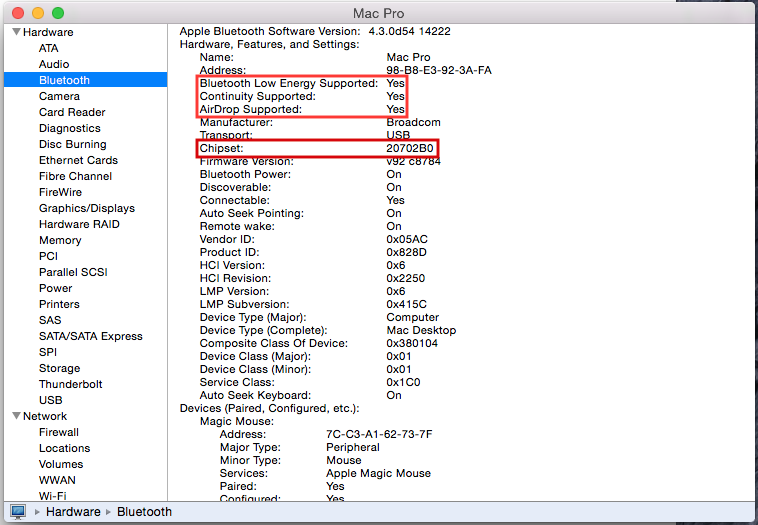The image size is (758, 525).
Task: Select SAS sidebar entry
Action: pos(50,320)
